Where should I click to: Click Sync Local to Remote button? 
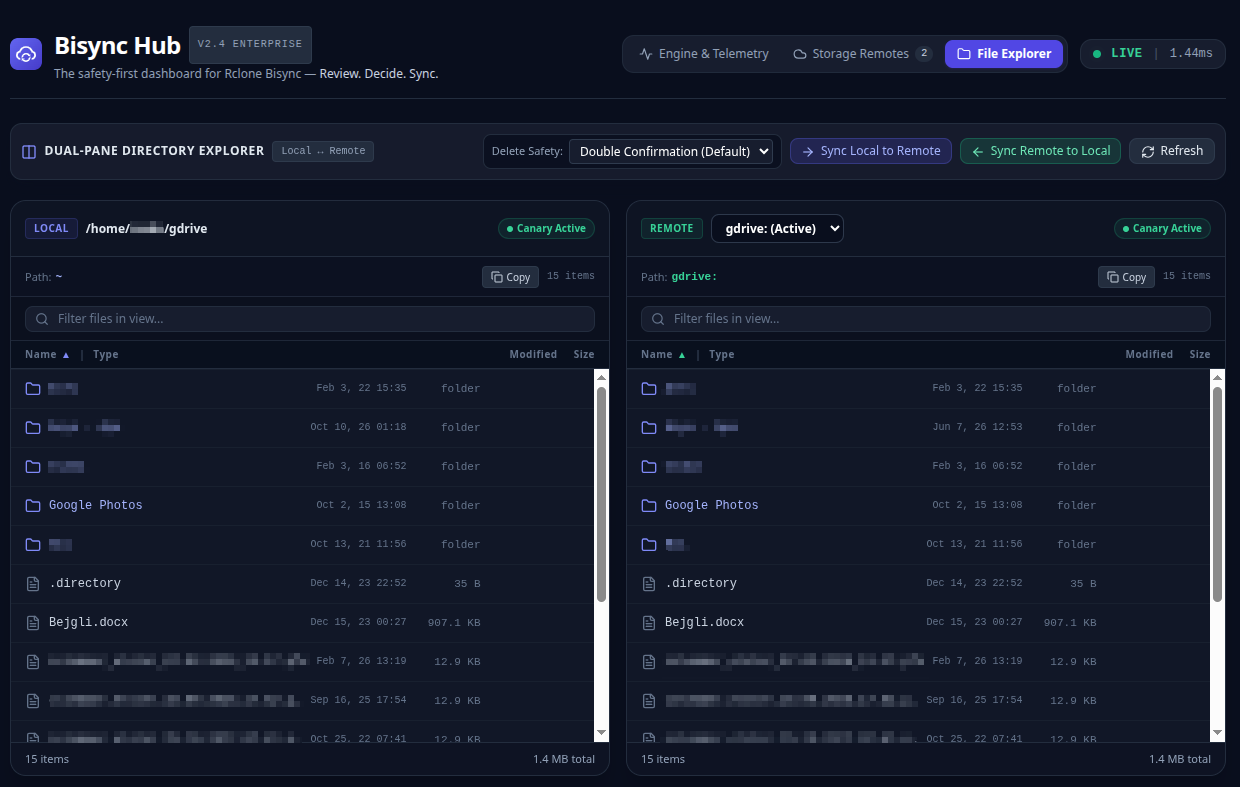pos(870,151)
